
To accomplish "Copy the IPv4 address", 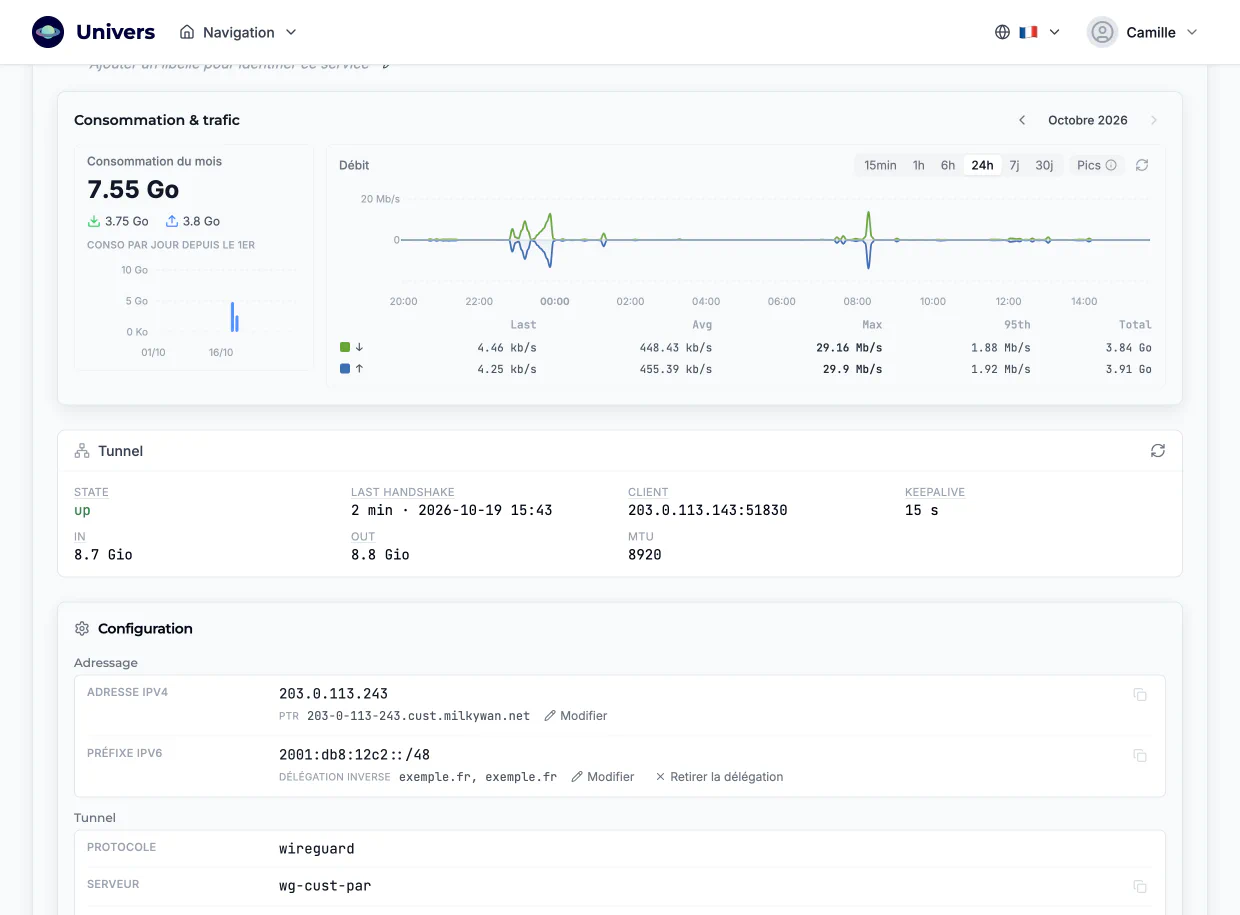I will click(1140, 695).
